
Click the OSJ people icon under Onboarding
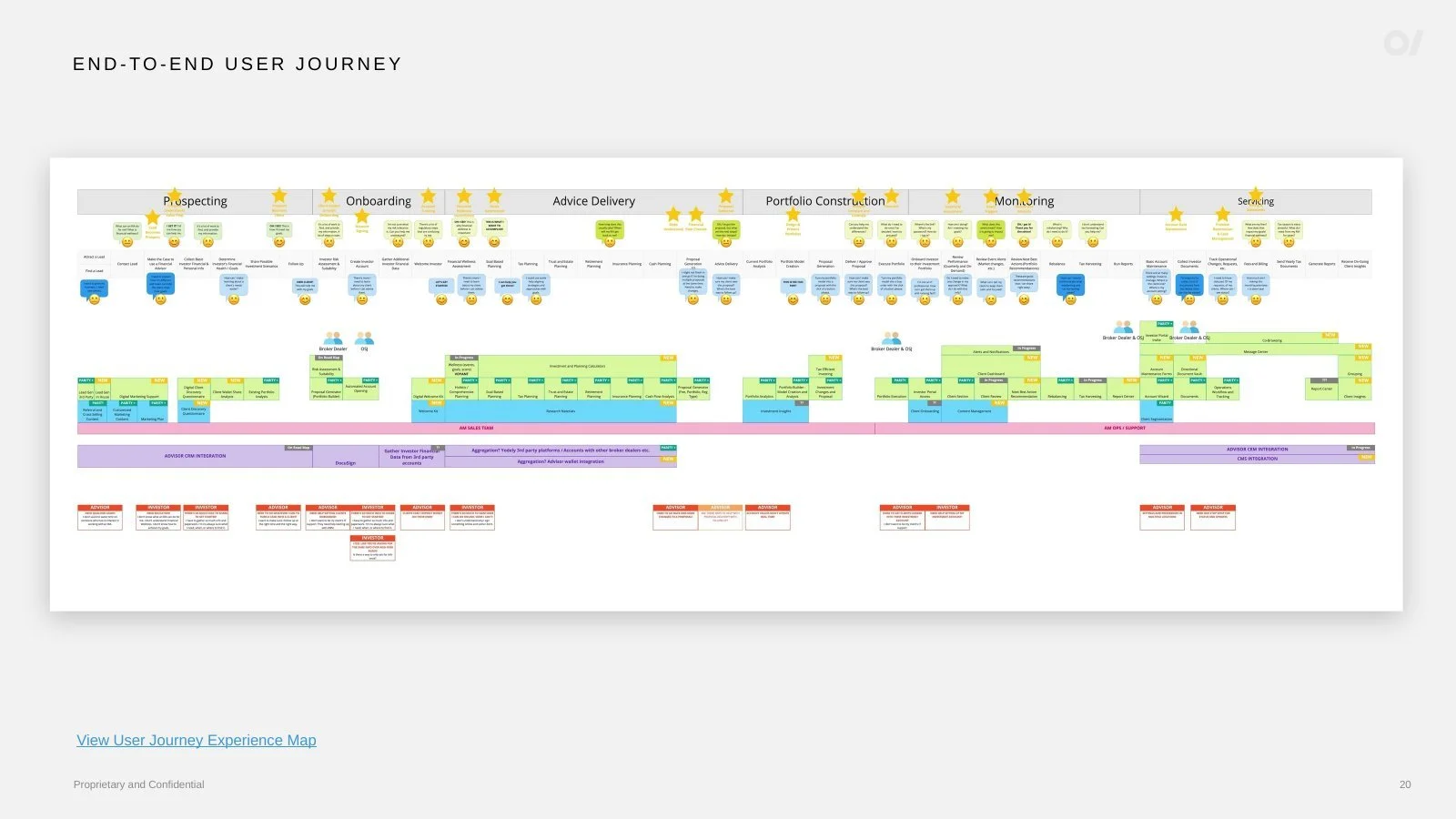pos(364,339)
